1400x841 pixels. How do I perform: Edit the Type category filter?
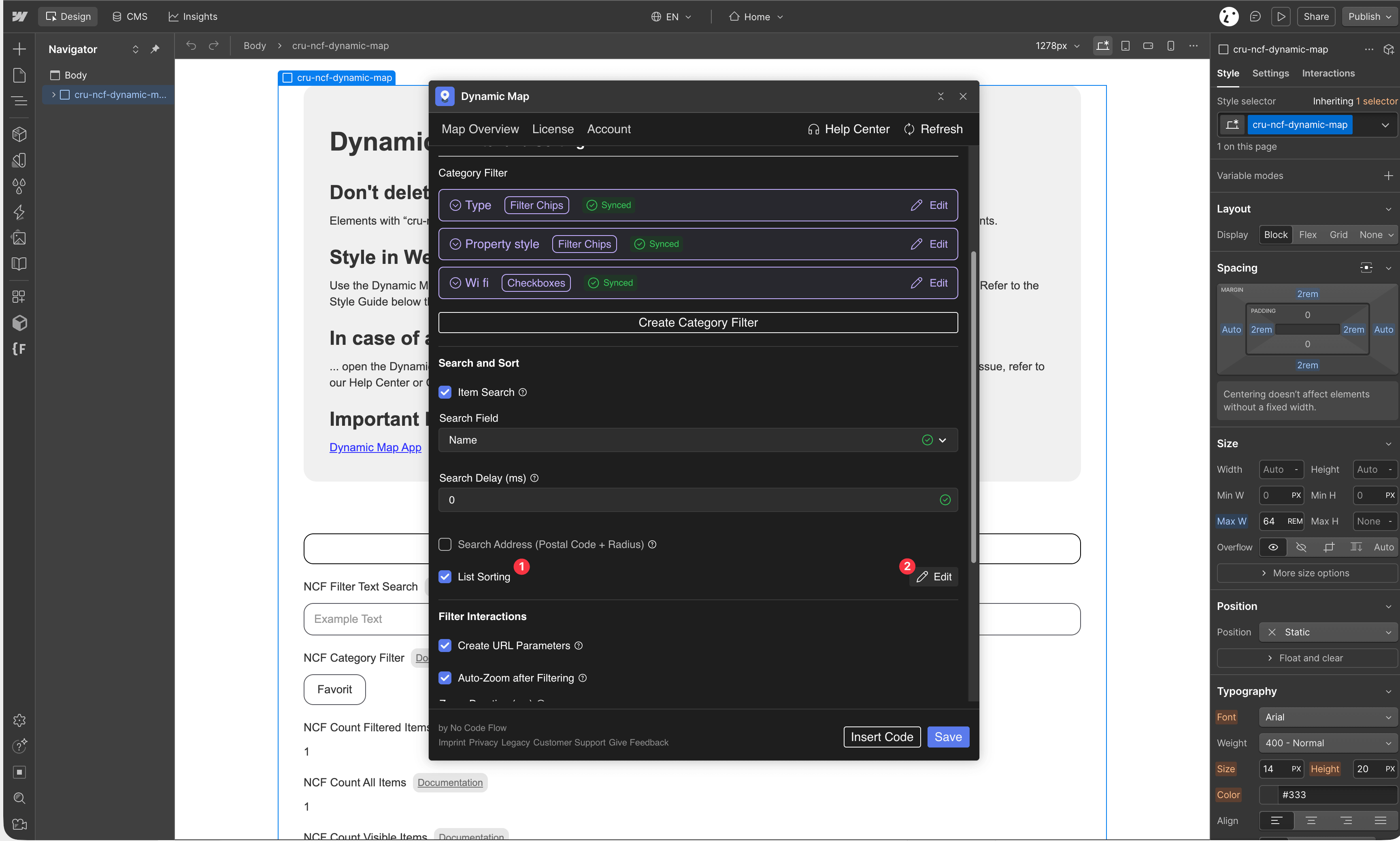pos(929,205)
